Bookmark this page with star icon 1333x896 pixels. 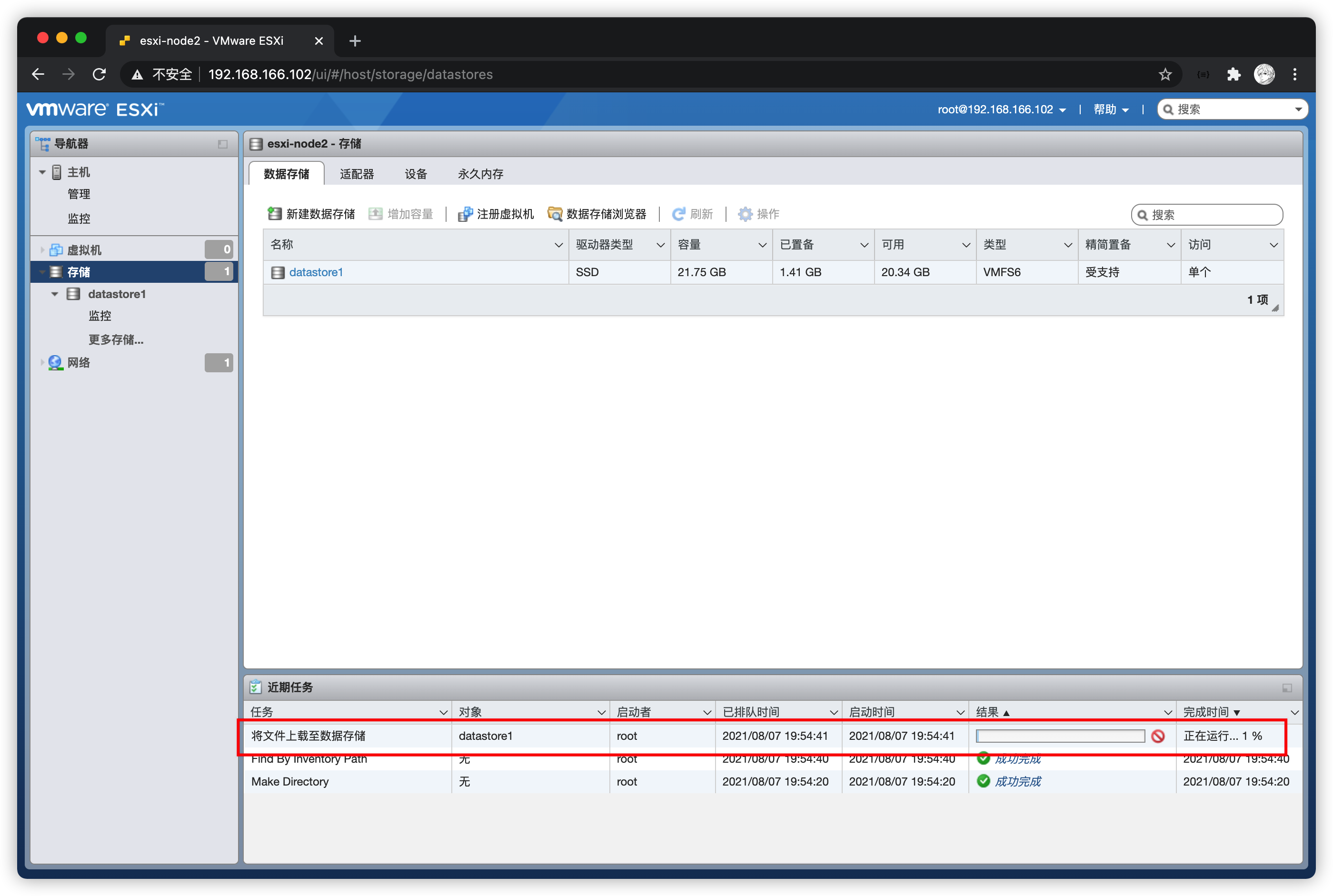pos(1165,74)
